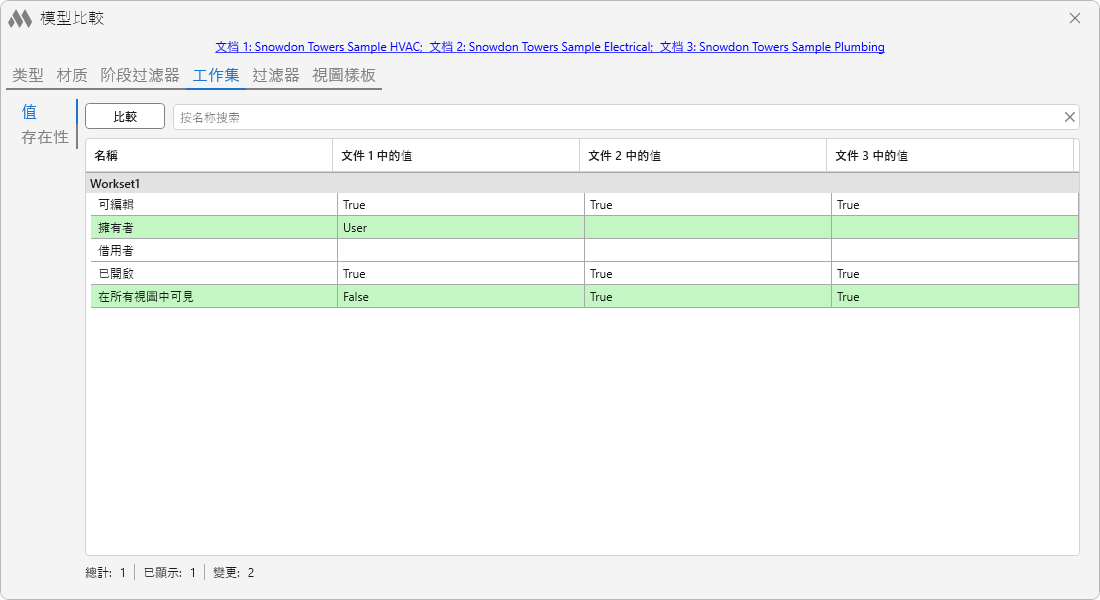Image resolution: width=1100 pixels, height=600 pixels.
Task: Click the 文件 2 中的值 column header
Action: point(703,156)
